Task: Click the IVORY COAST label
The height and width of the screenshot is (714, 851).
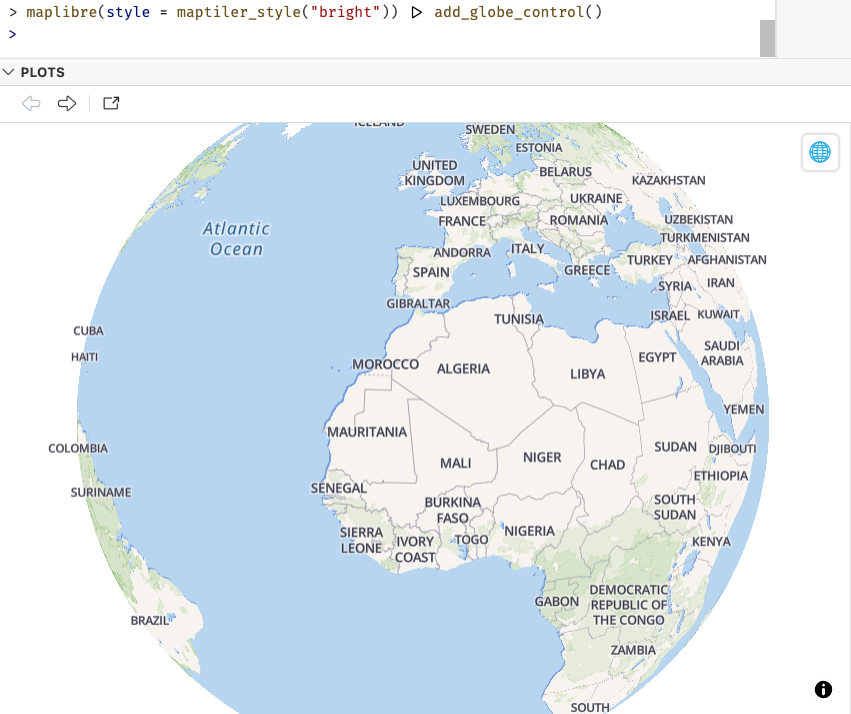Action: [415, 550]
